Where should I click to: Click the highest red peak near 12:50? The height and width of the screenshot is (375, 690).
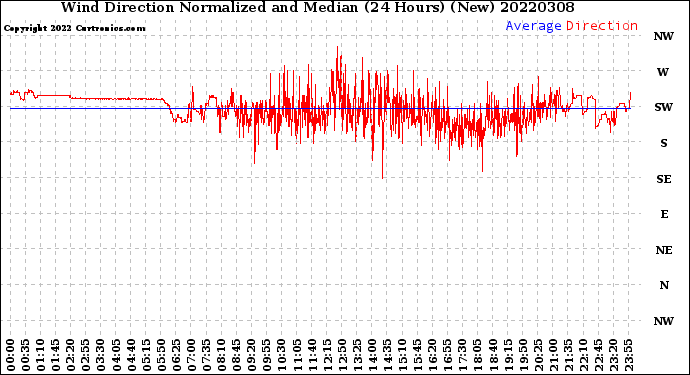click(338, 48)
